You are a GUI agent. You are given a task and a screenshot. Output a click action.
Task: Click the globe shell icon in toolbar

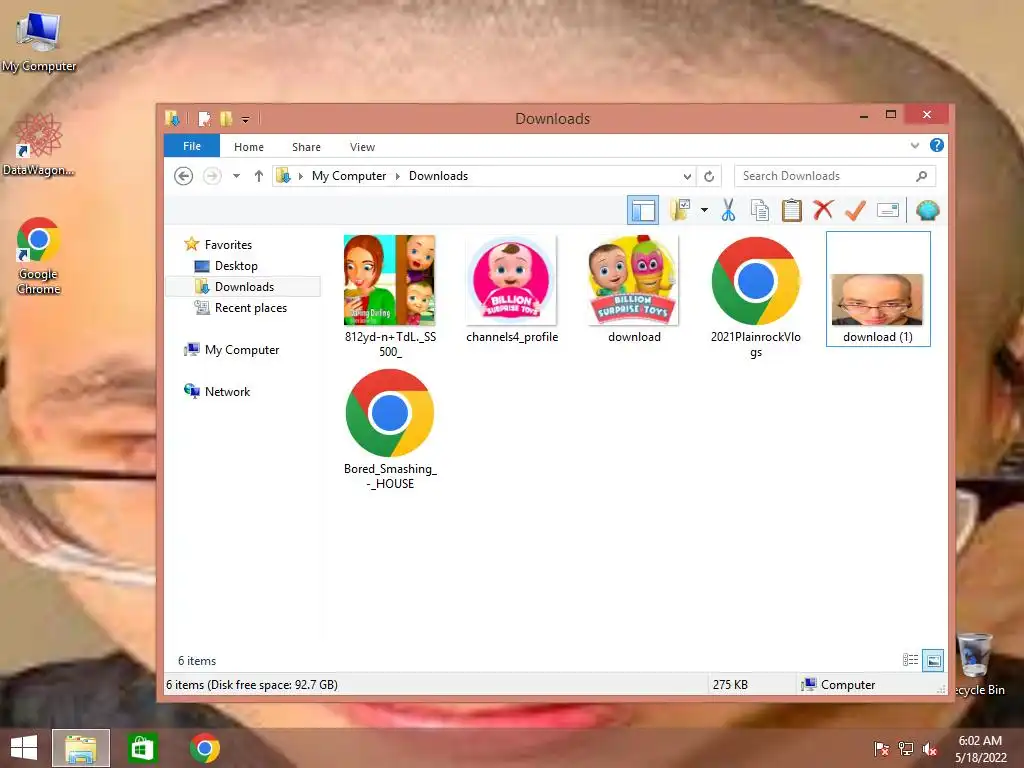pyautogui.click(x=927, y=210)
